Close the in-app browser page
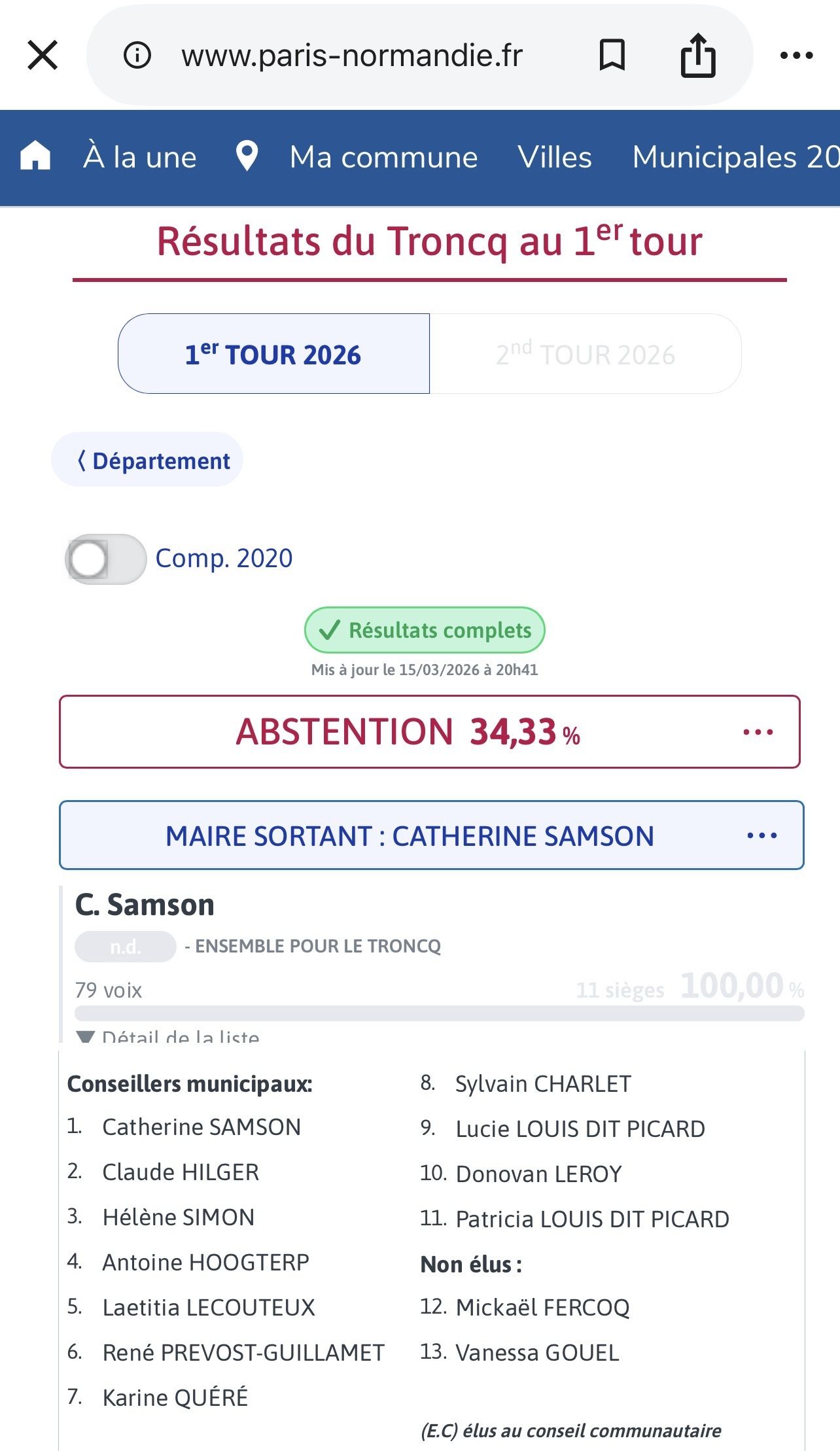The height and width of the screenshot is (1451, 840). click(43, 55)
